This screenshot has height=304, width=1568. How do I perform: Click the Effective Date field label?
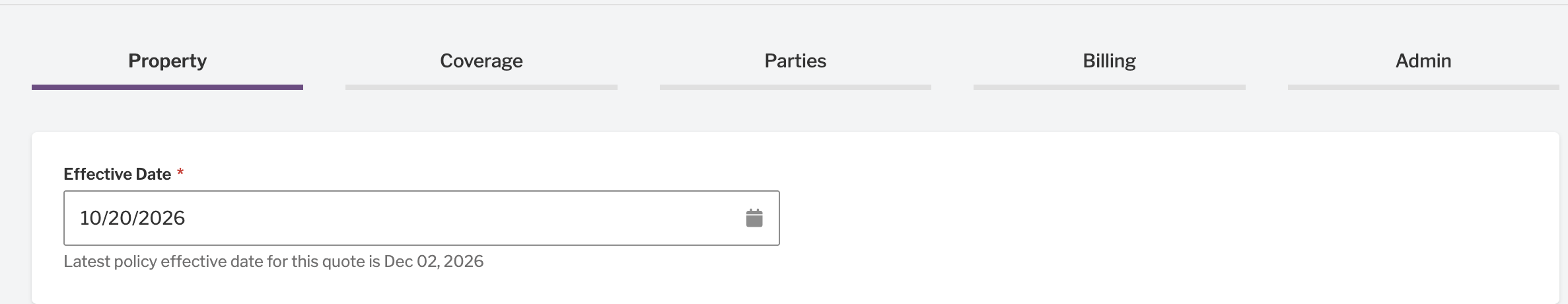coord(118,174)
